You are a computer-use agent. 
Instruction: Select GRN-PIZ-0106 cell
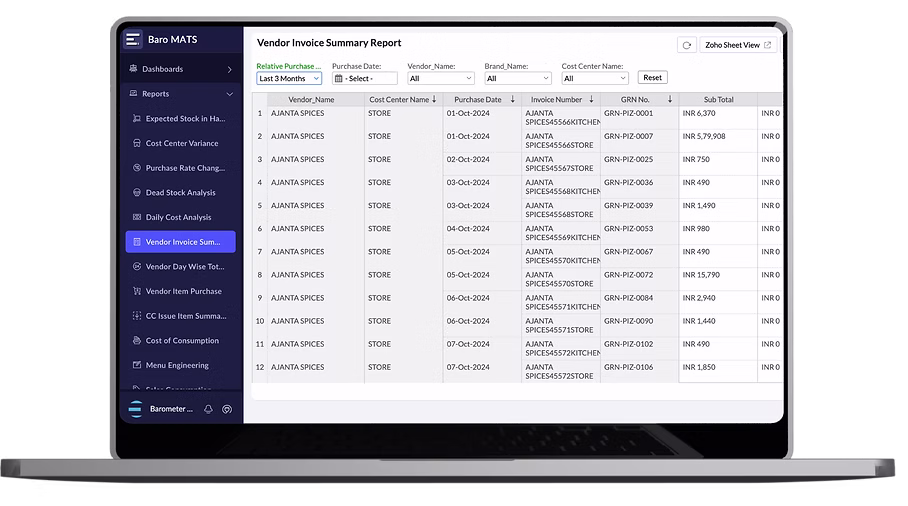pyautogui.click(x=639, y=372)
